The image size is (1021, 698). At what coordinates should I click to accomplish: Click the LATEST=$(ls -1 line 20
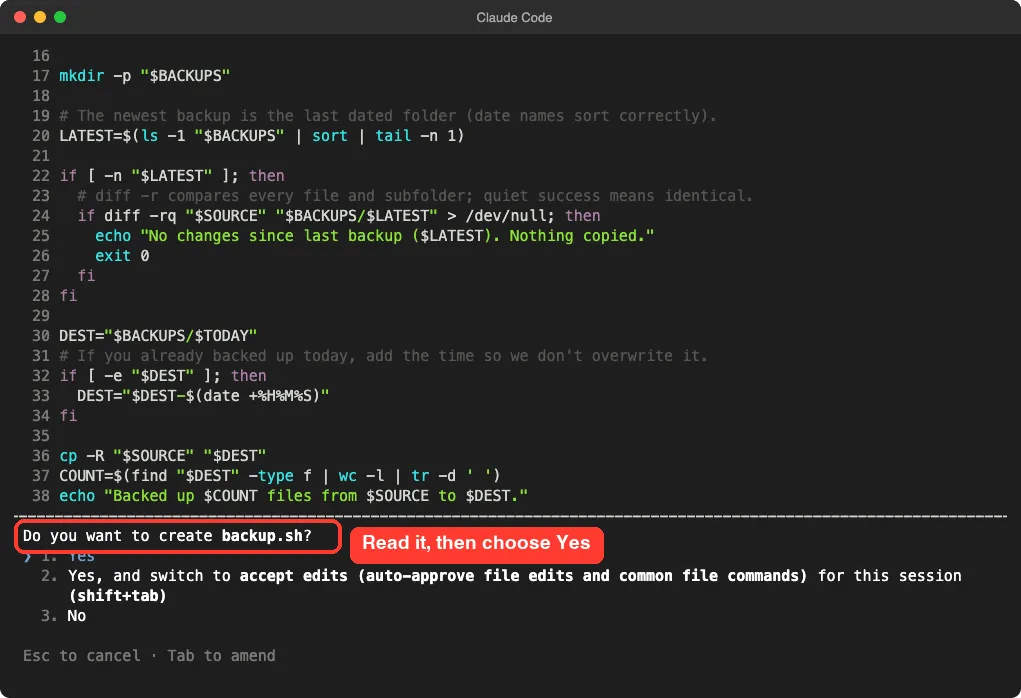click(262, 135)
